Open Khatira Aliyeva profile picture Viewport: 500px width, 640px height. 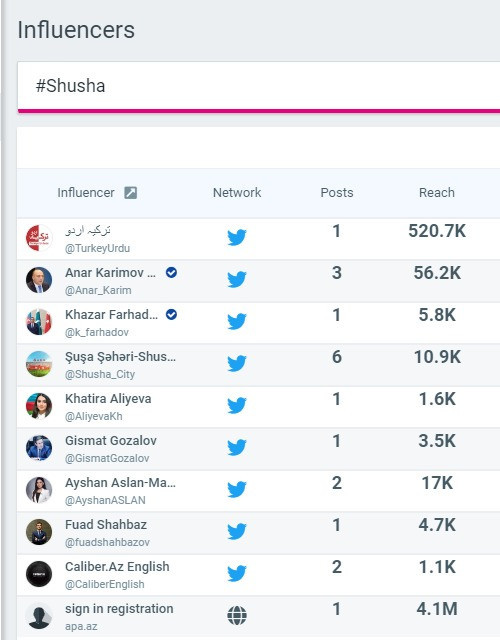point(39,406)
